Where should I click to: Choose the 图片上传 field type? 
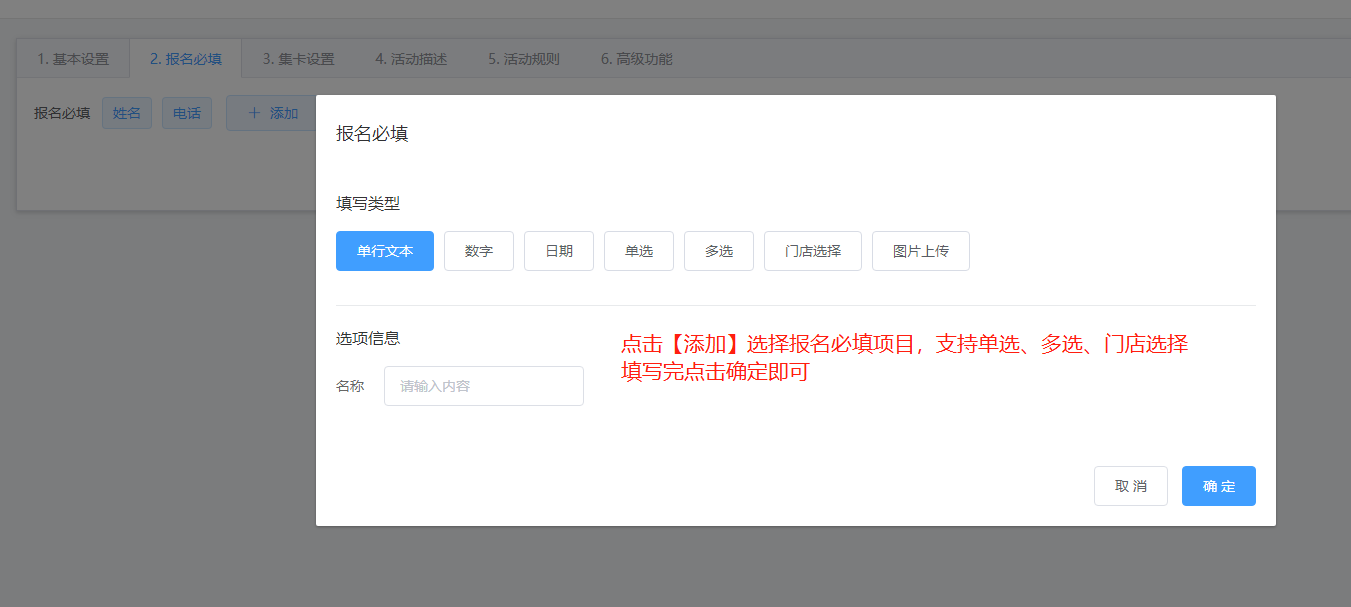click(x=921, y=251)
